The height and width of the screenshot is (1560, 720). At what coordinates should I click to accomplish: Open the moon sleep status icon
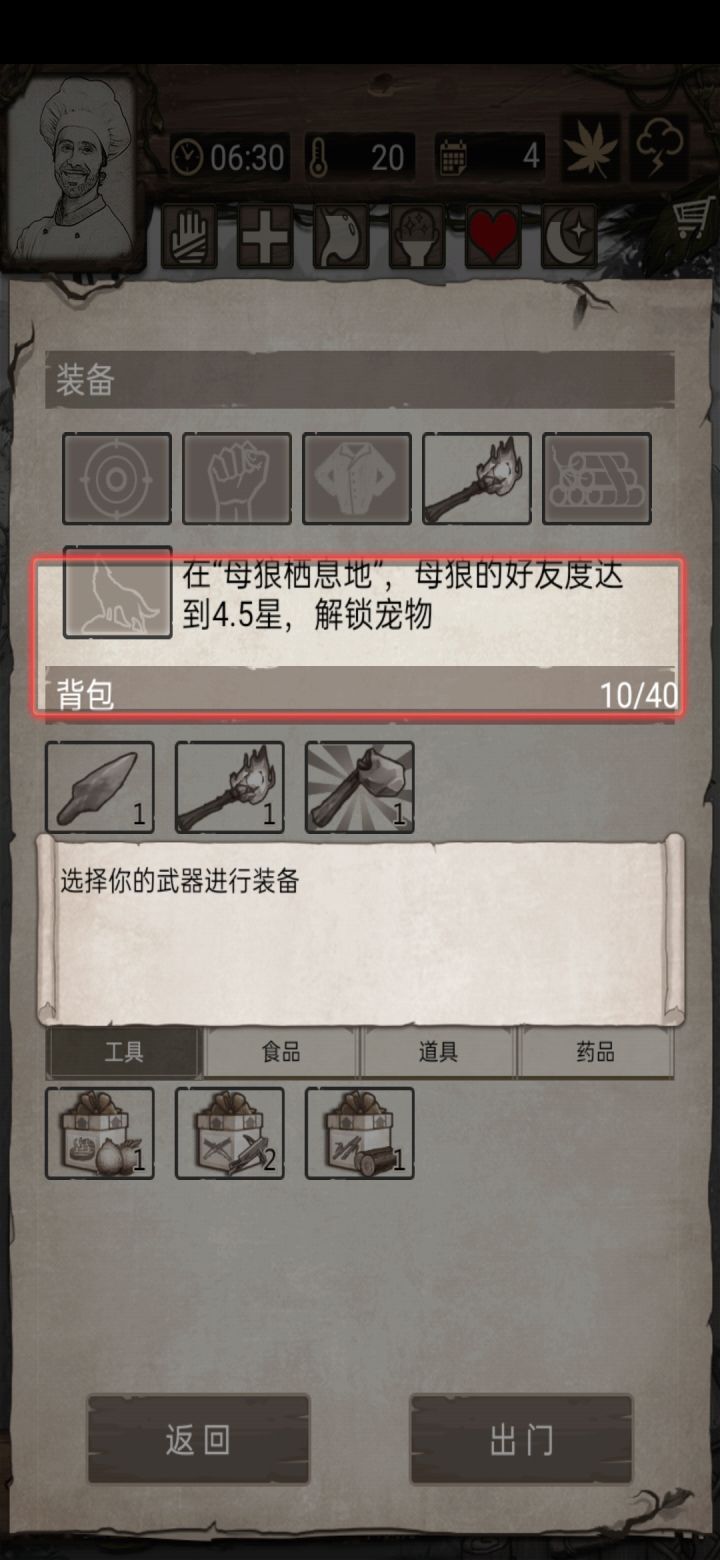click(569, 237)
